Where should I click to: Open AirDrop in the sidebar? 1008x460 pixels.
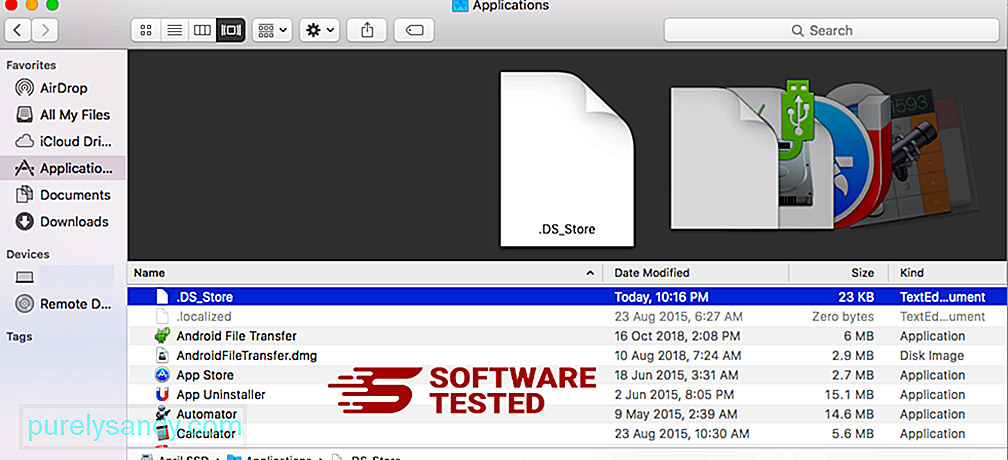[63, 88]
